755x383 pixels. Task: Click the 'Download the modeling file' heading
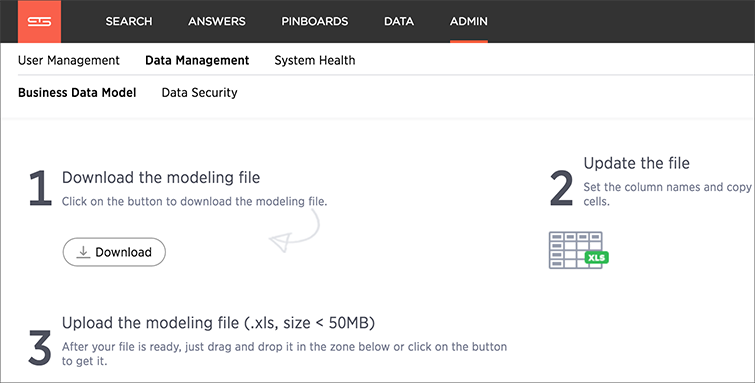[x=161, y=177]
